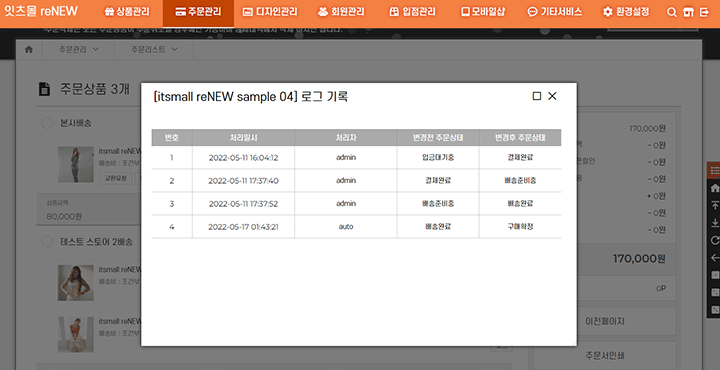This screenshot has height=370, width=720.
Task: Select the 본사배송 round checkbox
Action: (47, 123)
